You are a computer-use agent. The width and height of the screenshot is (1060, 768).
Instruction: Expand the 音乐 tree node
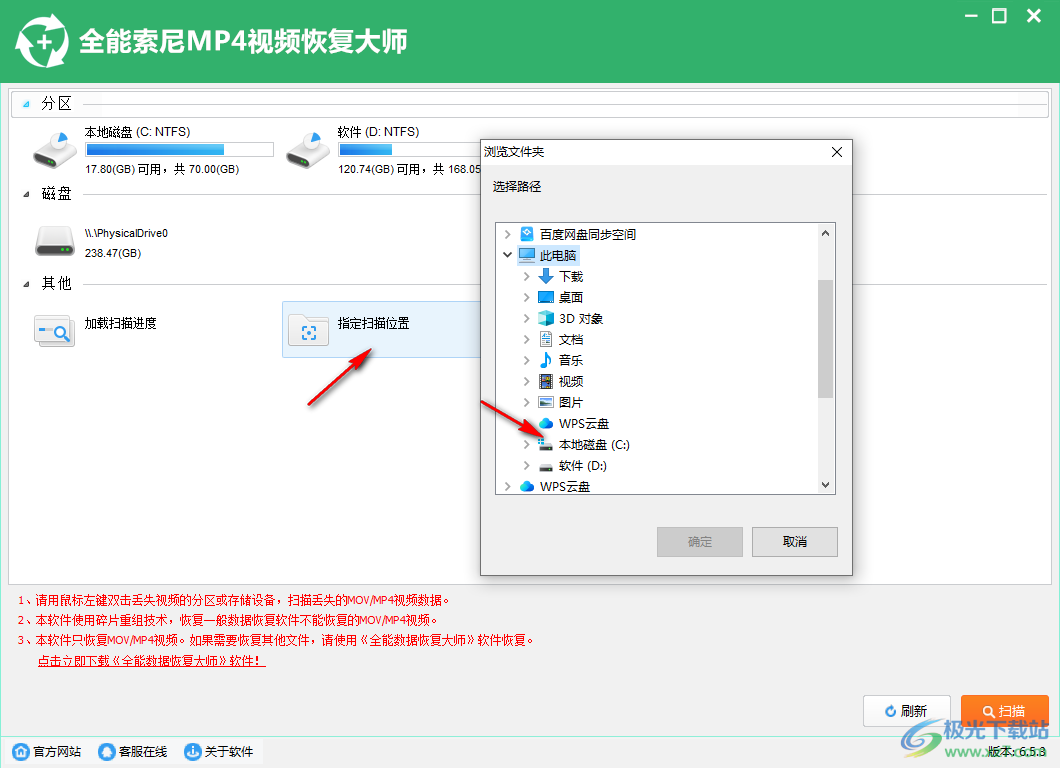[x=527, y=360]
